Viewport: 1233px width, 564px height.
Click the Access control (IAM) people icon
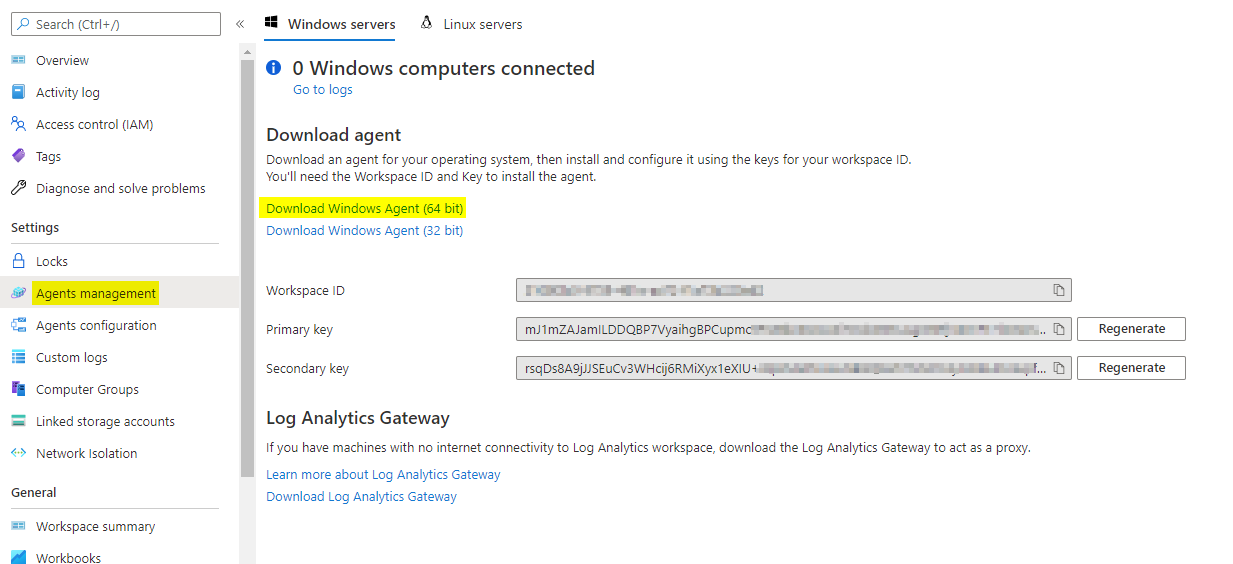18,124
